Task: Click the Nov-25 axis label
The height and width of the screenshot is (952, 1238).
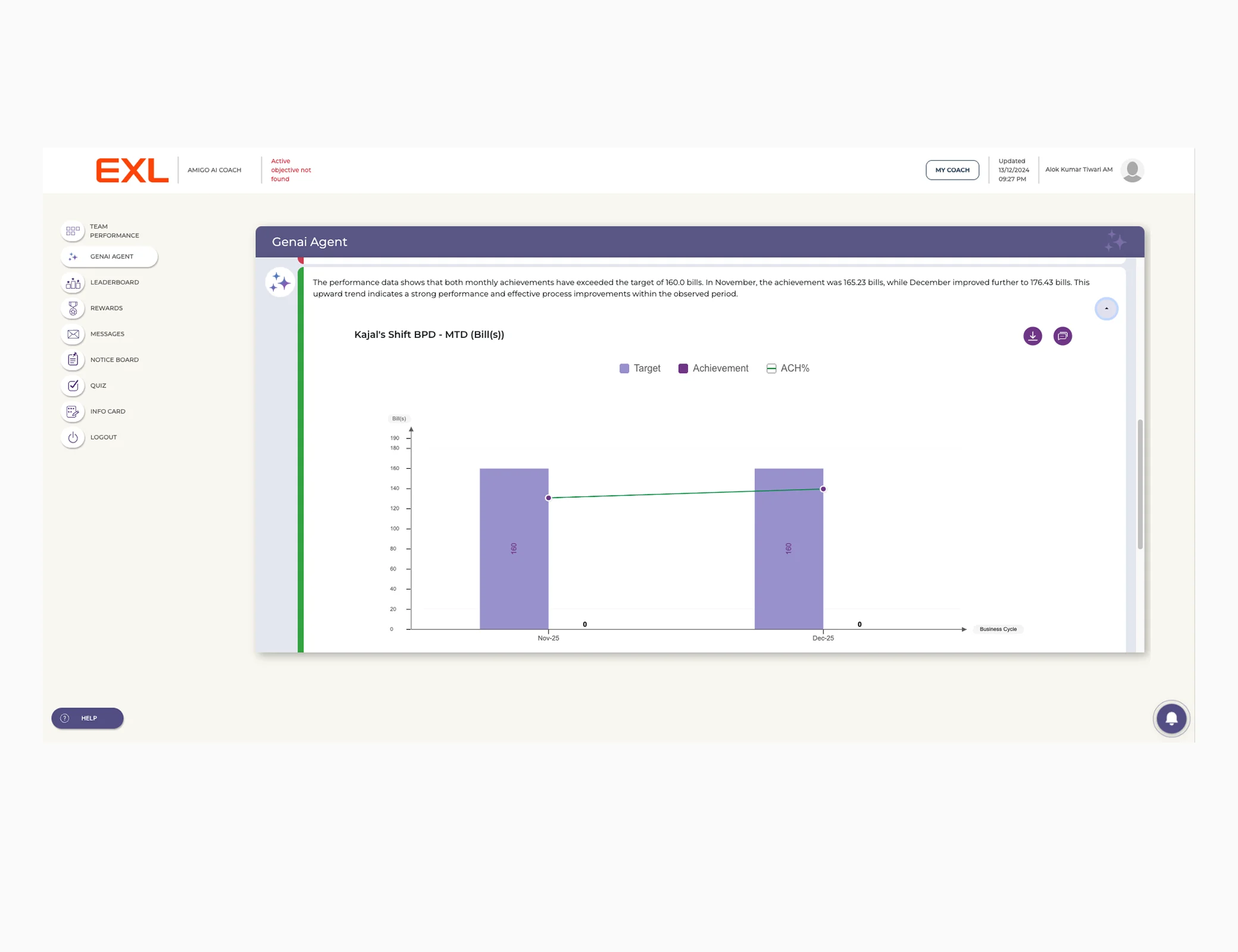Action: tap(548, 638)
